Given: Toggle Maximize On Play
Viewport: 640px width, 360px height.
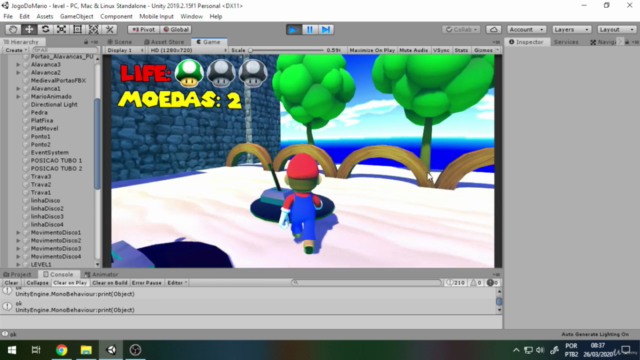Looking at the screenshot, I should 372,50.
